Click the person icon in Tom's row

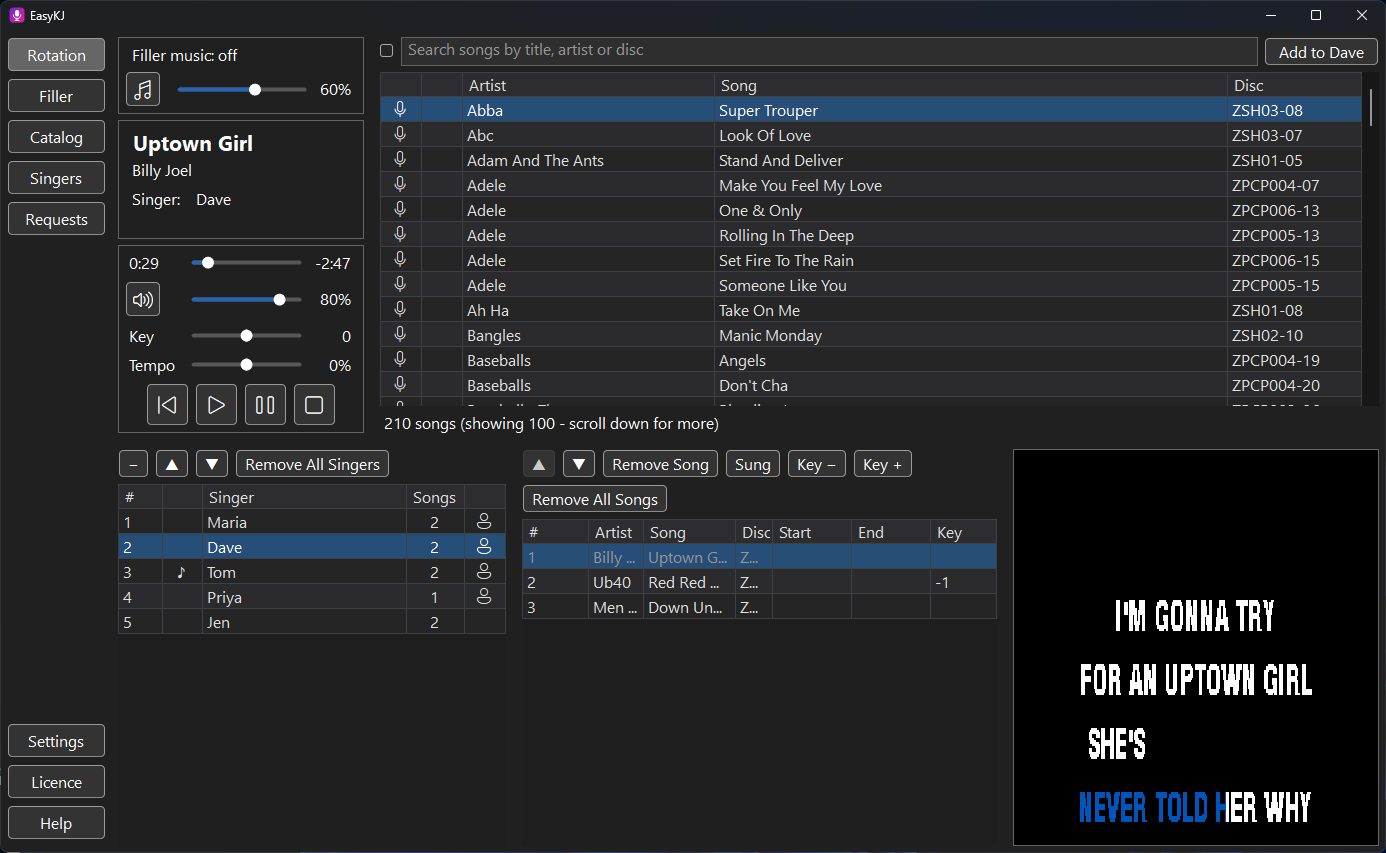(484, 572)
